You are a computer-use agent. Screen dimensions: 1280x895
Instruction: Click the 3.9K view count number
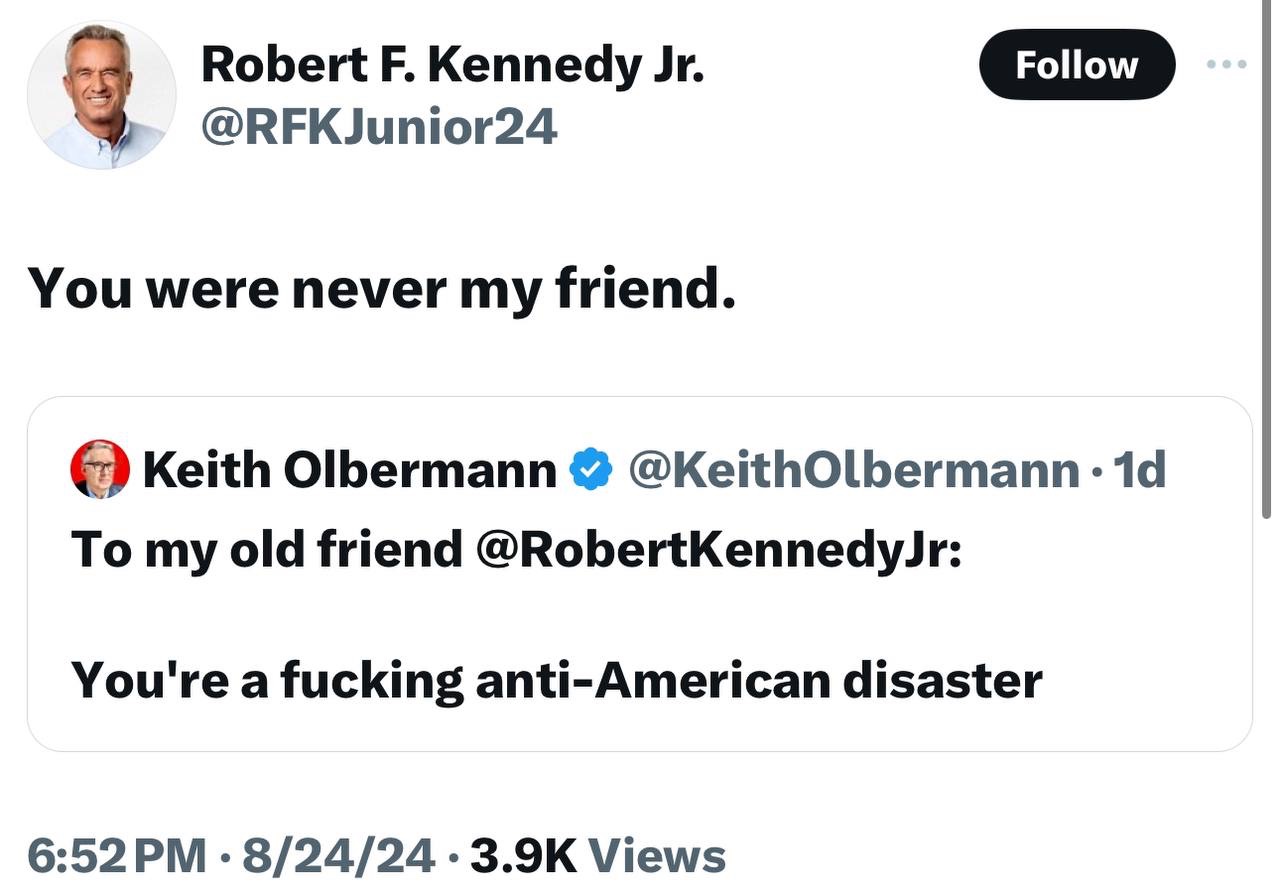pyautogui.click(x=523, y=856)
